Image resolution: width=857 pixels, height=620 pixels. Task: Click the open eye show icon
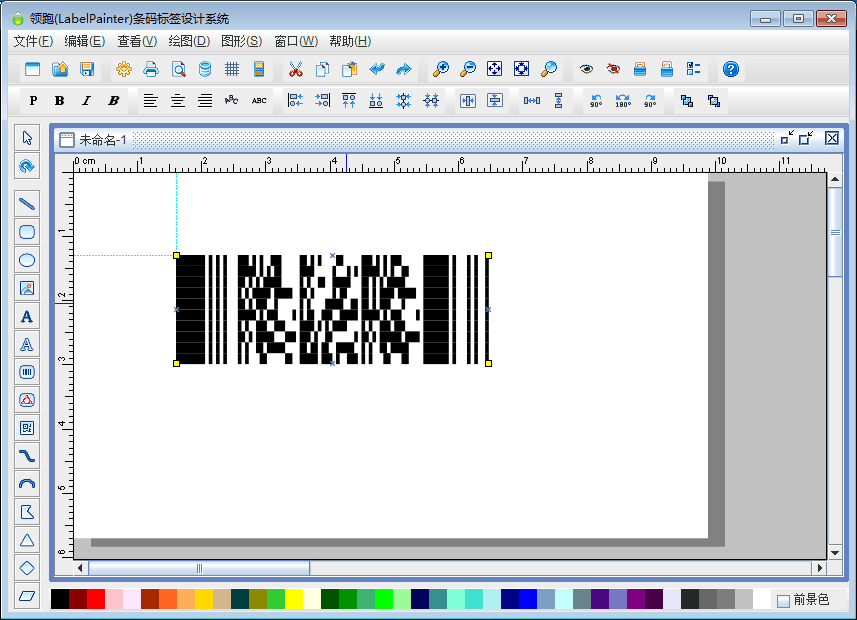pos(586,69)
